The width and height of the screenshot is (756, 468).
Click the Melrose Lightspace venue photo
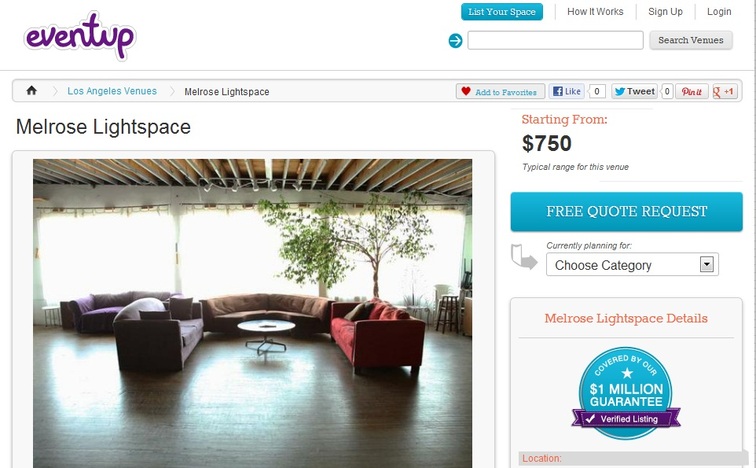coord(253,313)
